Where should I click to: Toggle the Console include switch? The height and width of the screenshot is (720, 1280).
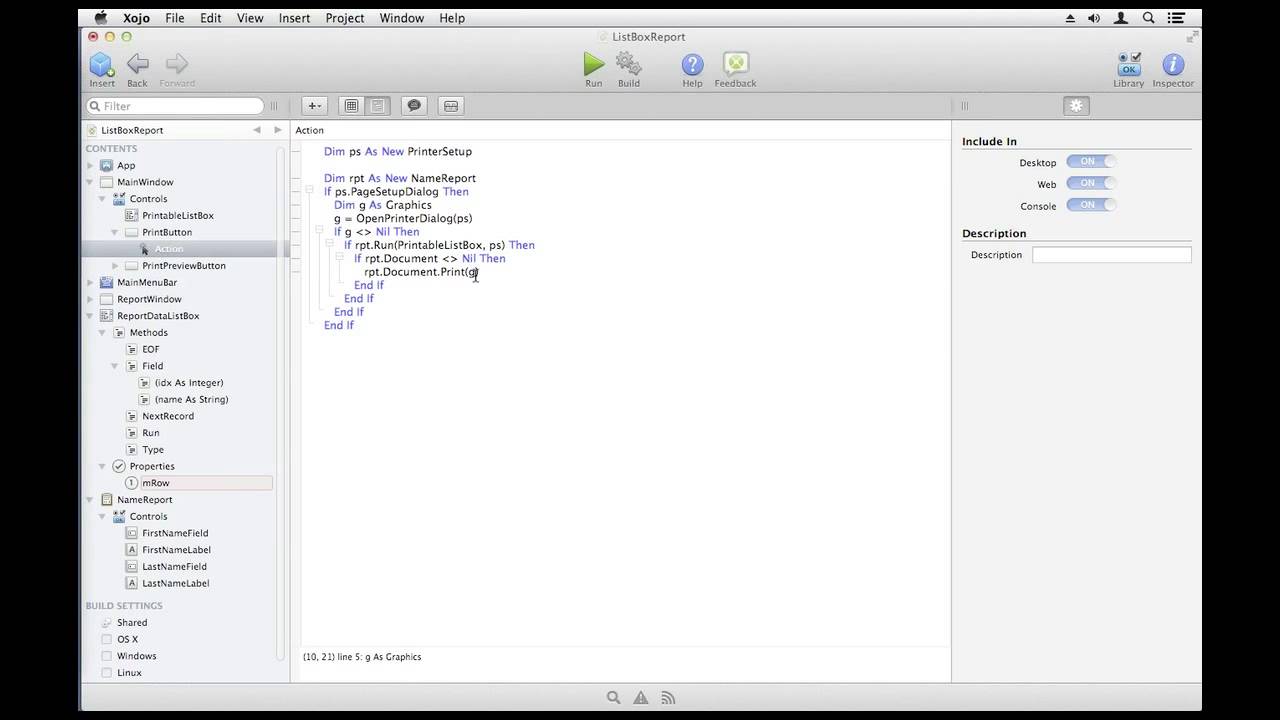[1090, 205]
